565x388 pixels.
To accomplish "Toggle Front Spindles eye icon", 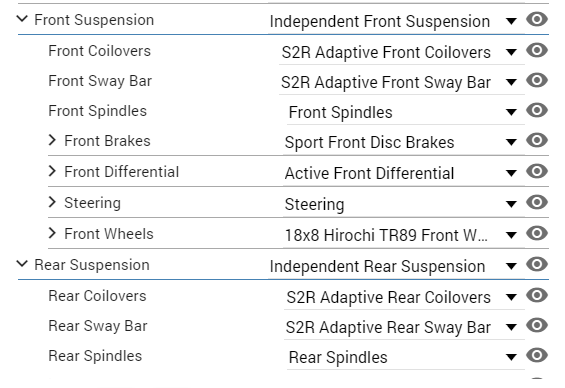I will pyautogui.click(x=537, y=110).
